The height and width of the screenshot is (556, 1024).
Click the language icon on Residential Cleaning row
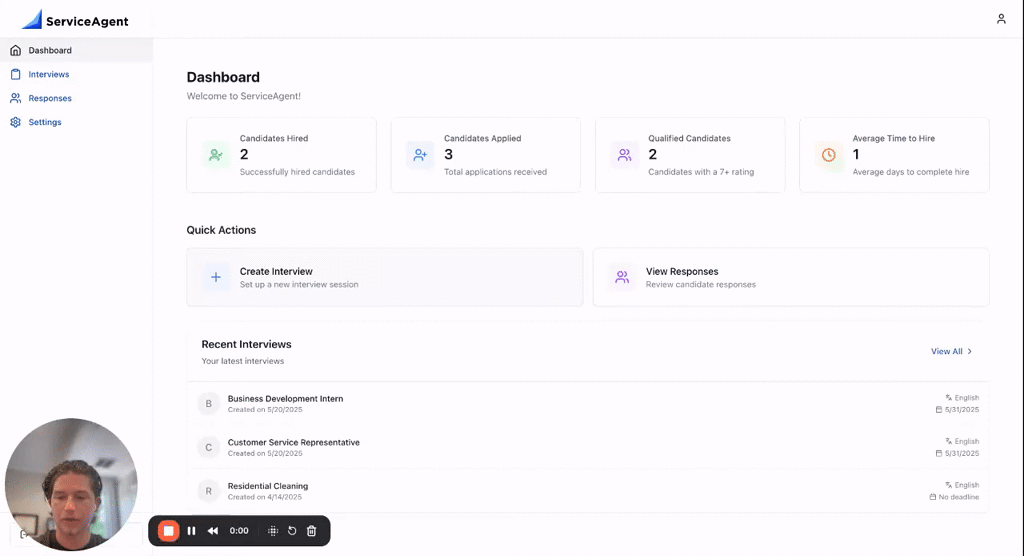(x=948, y=485)
